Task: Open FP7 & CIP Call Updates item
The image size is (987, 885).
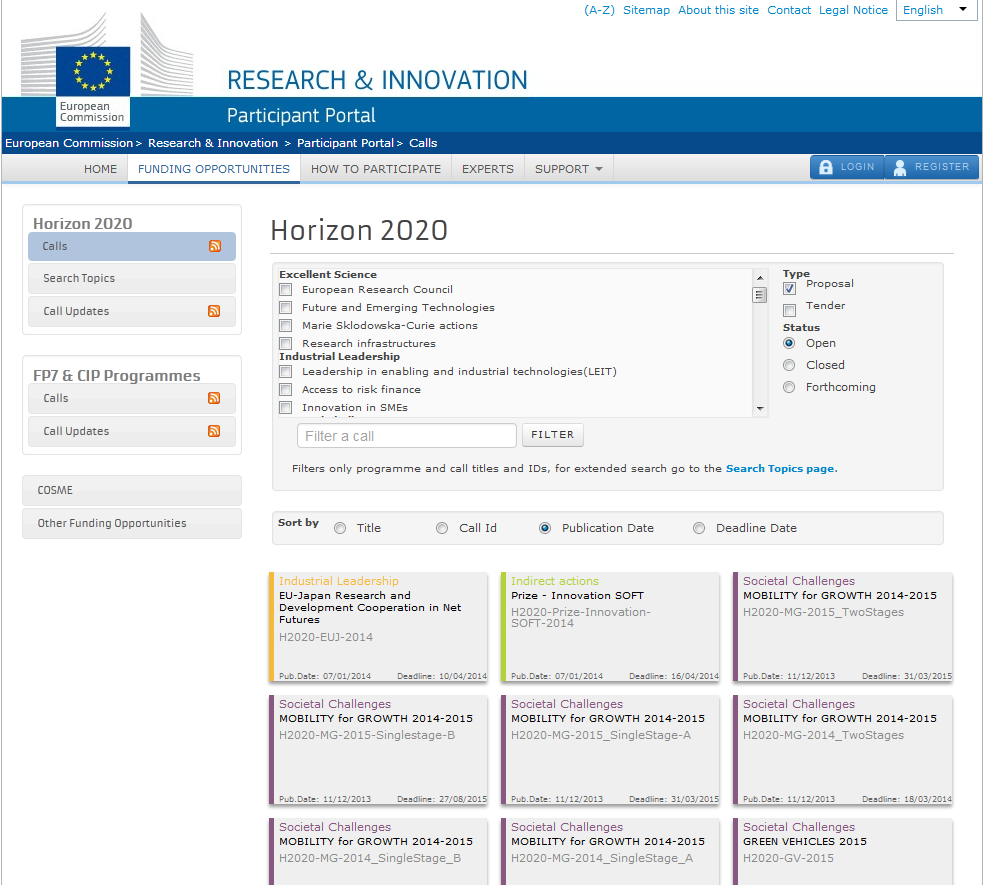Action: coord(132,431)
